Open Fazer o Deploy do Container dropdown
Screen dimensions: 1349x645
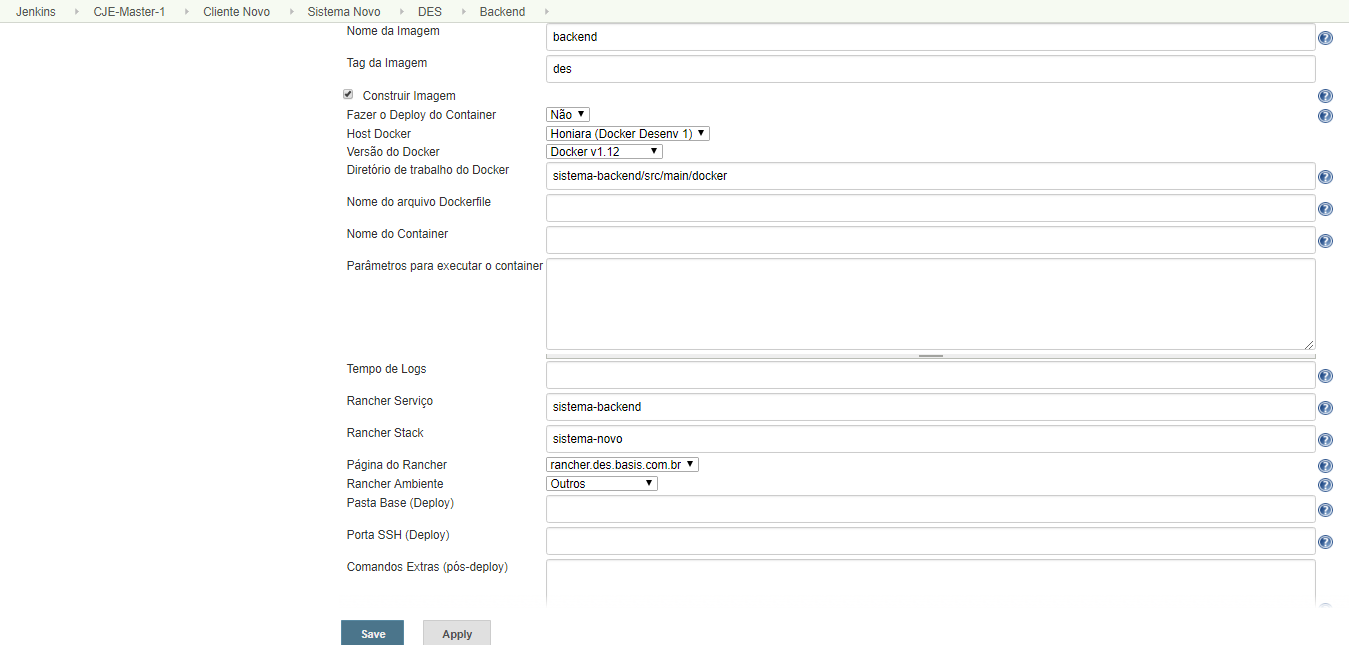(x=567, y=115)
